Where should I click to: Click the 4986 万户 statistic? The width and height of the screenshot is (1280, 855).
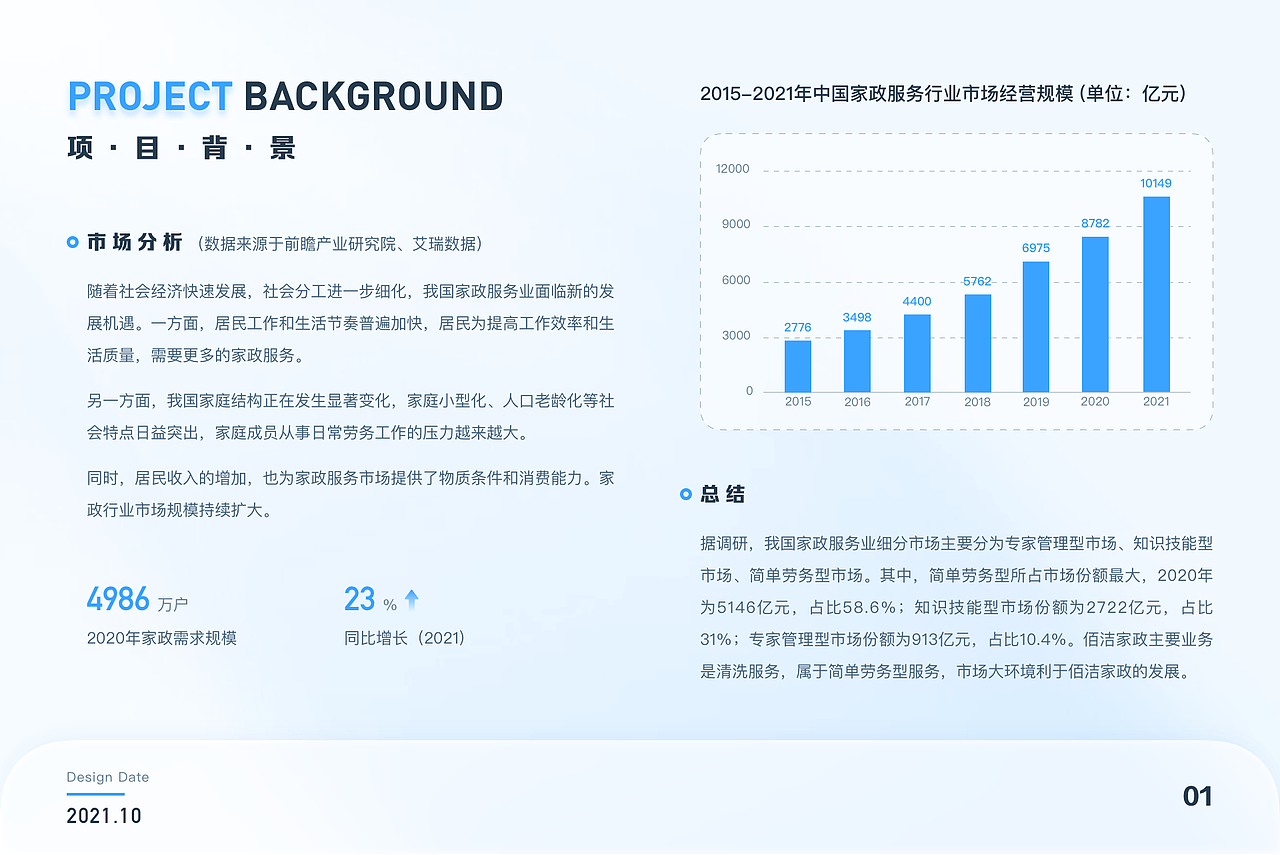[138, 599]
